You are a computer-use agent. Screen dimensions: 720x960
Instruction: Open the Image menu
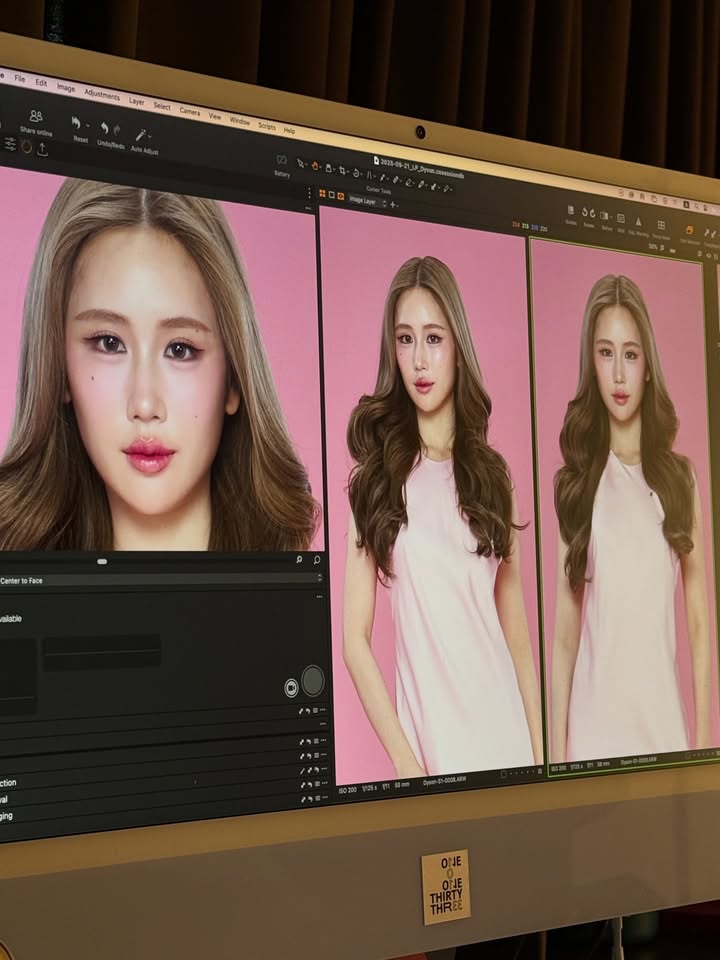point(66,88)
